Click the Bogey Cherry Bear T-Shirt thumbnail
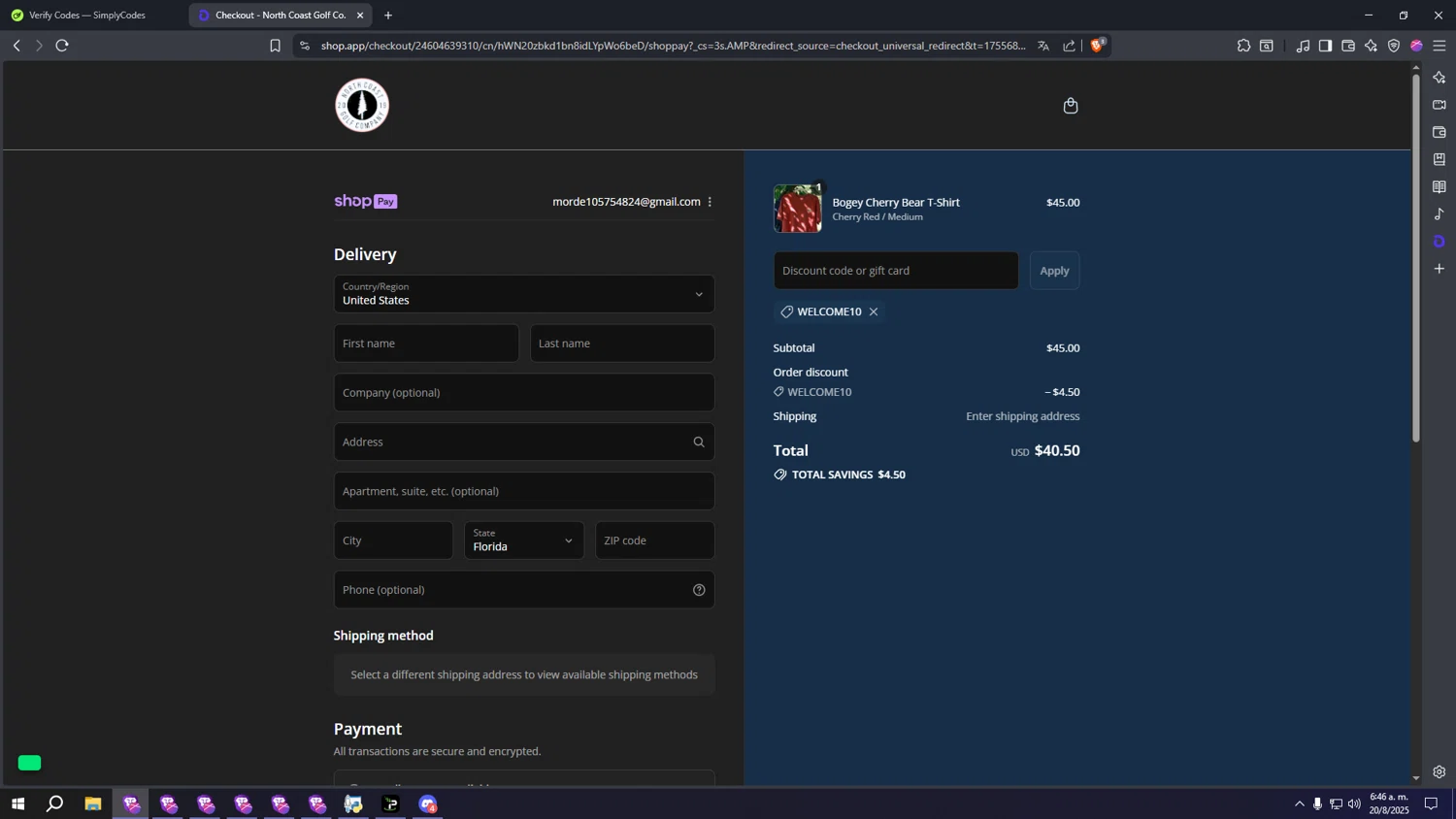 pyautogui.click(x=798, y=208)
